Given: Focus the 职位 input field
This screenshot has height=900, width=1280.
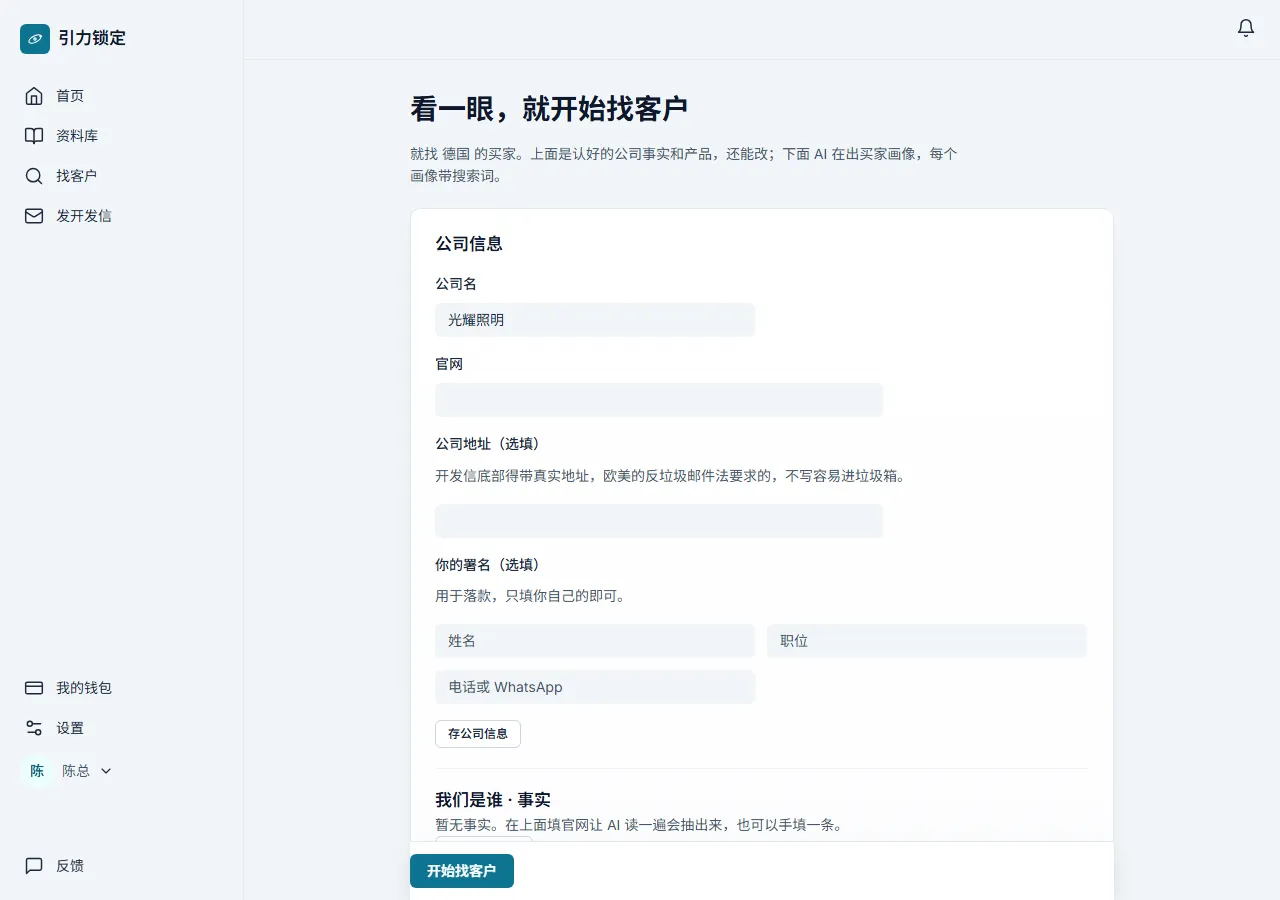Looking at the screenshot, I should 927,641.
